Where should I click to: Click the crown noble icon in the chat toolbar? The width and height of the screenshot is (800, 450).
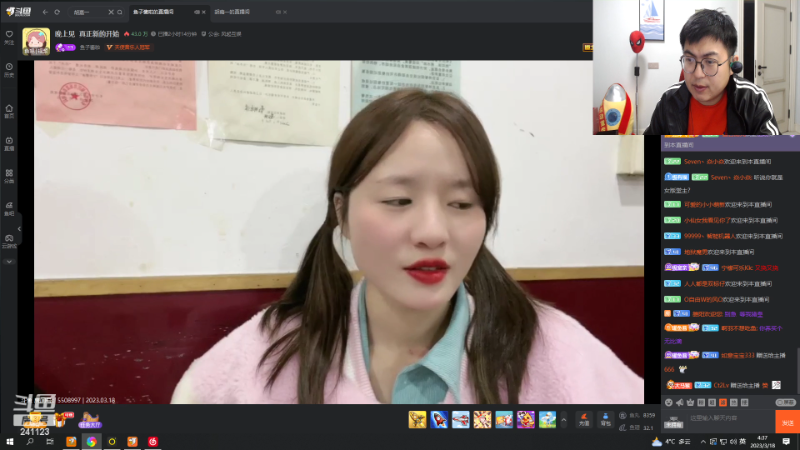coord(690,403)
